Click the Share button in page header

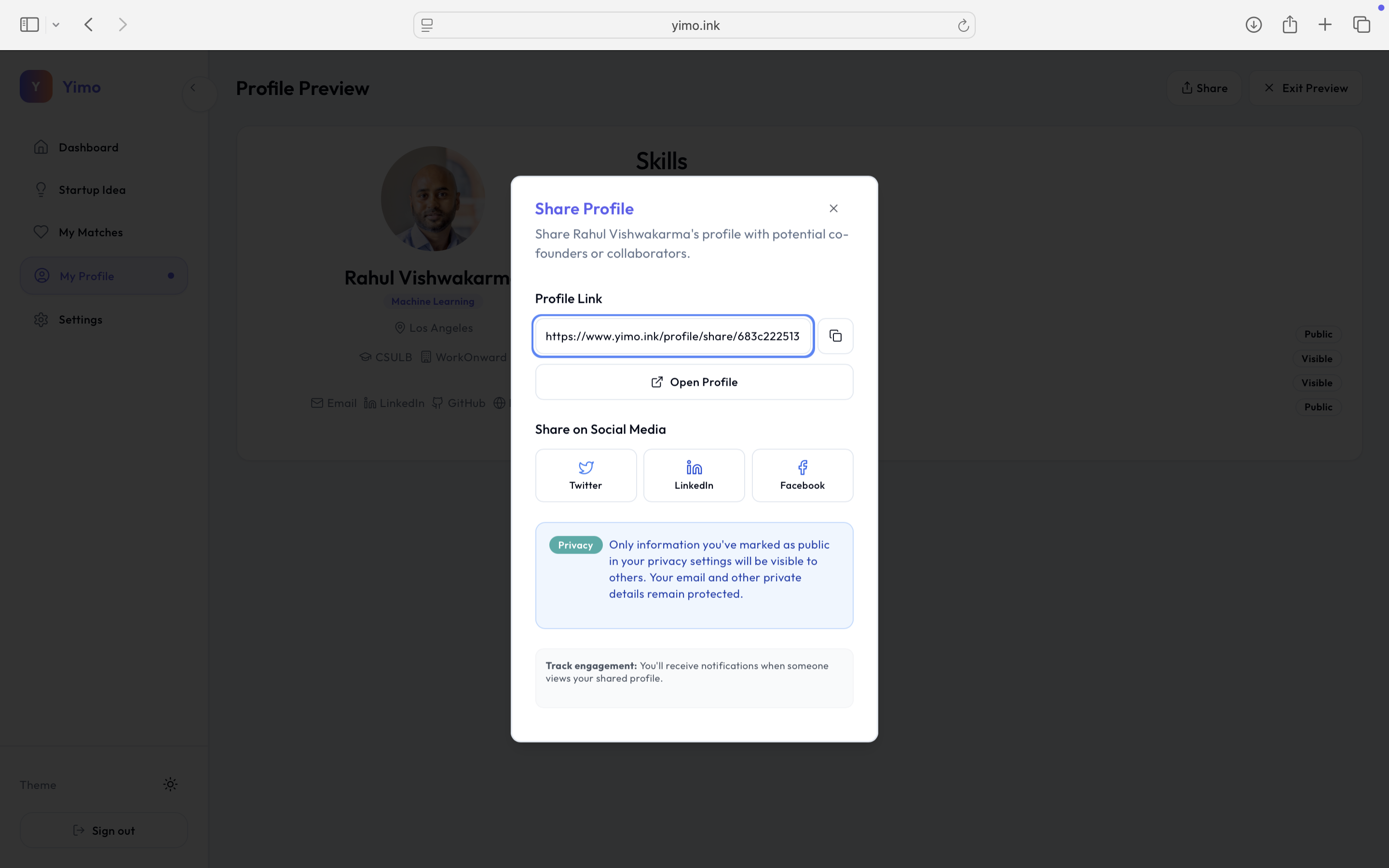(1204, 88)
